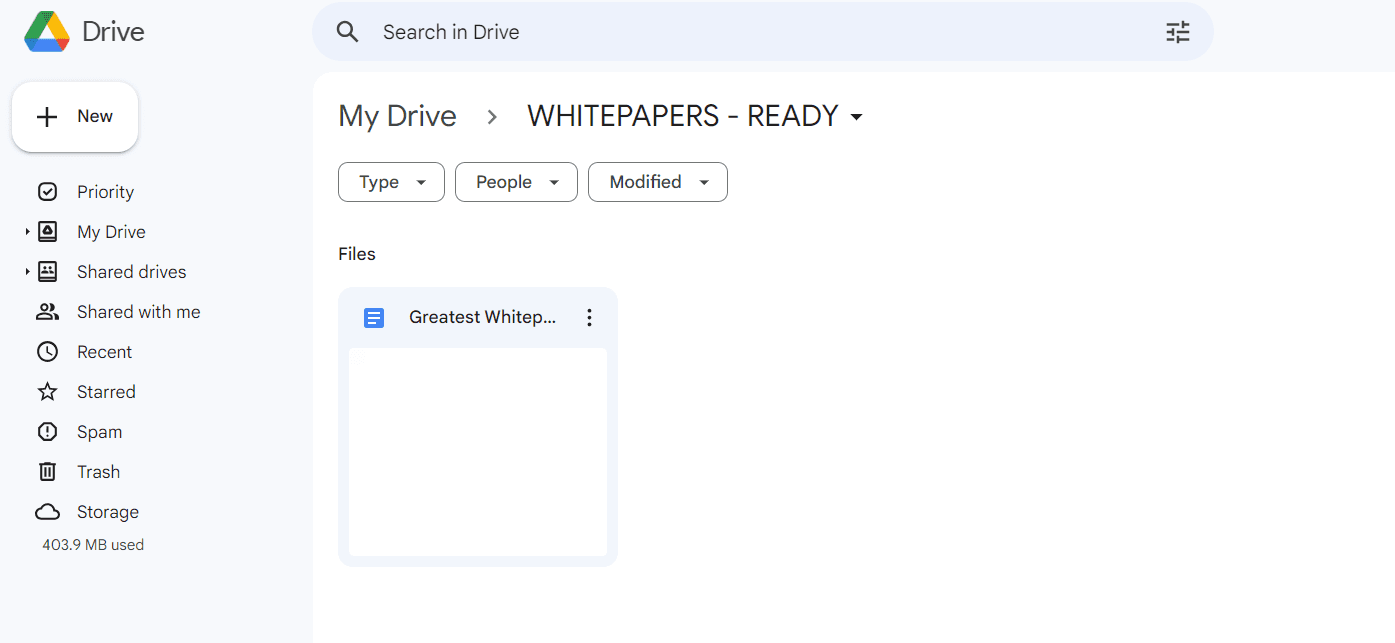This screenshot has height=643, width=1395.
Task: Open the three-dot menu on Greatest Whitepaper
Action: click(589, 317)
